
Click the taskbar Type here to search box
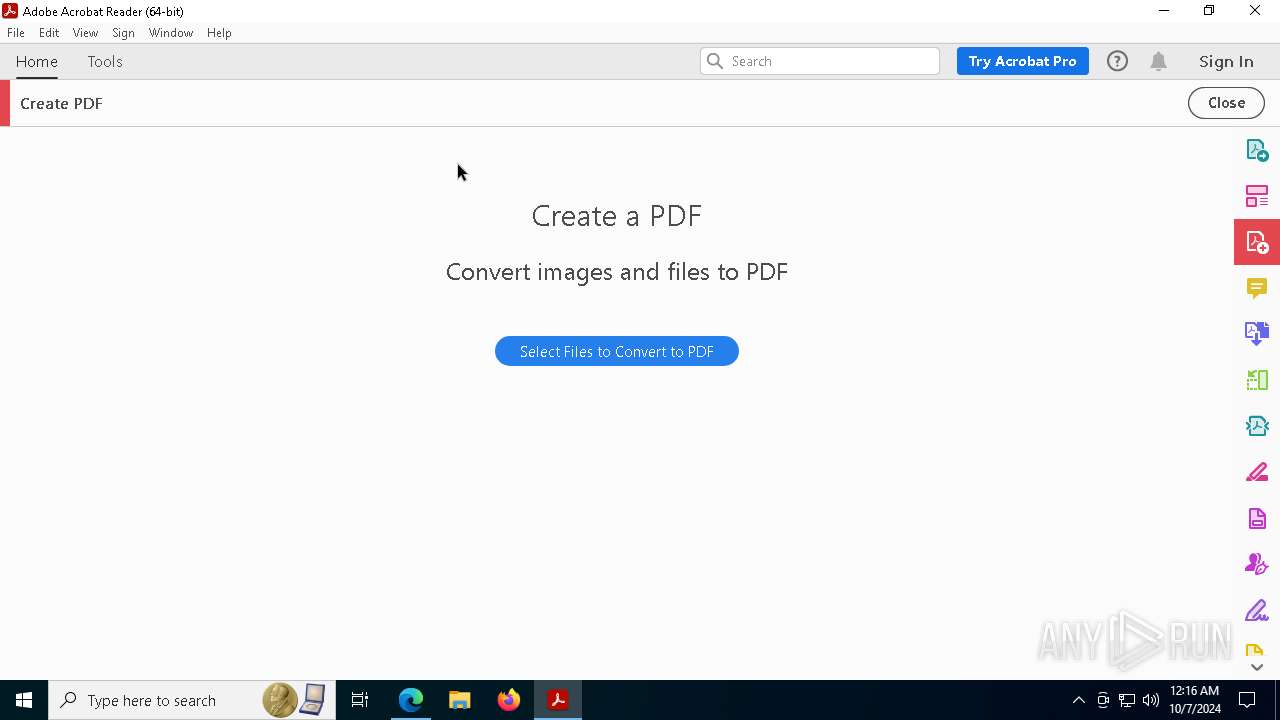tap(192, 700)
